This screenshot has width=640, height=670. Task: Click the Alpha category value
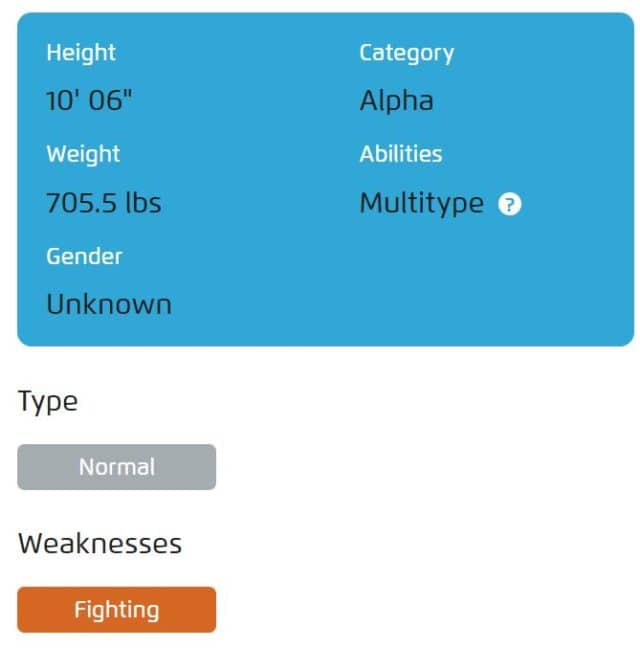point(396,102)
